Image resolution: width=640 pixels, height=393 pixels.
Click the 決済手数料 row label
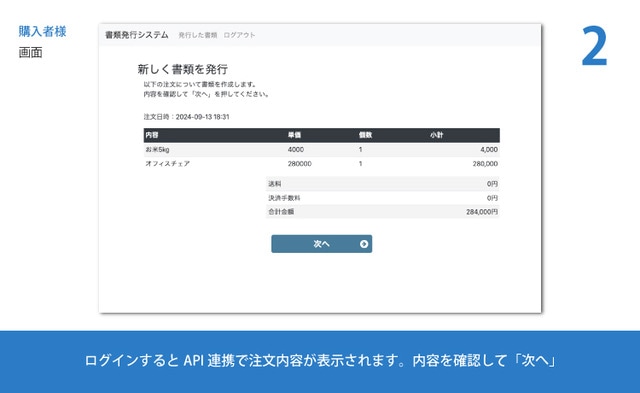(284, 198)
